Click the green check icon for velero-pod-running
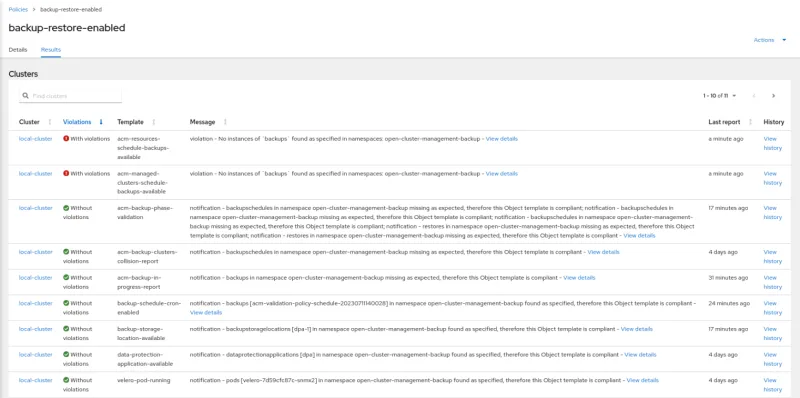This screenshot has width=800, height=398. 66,380
